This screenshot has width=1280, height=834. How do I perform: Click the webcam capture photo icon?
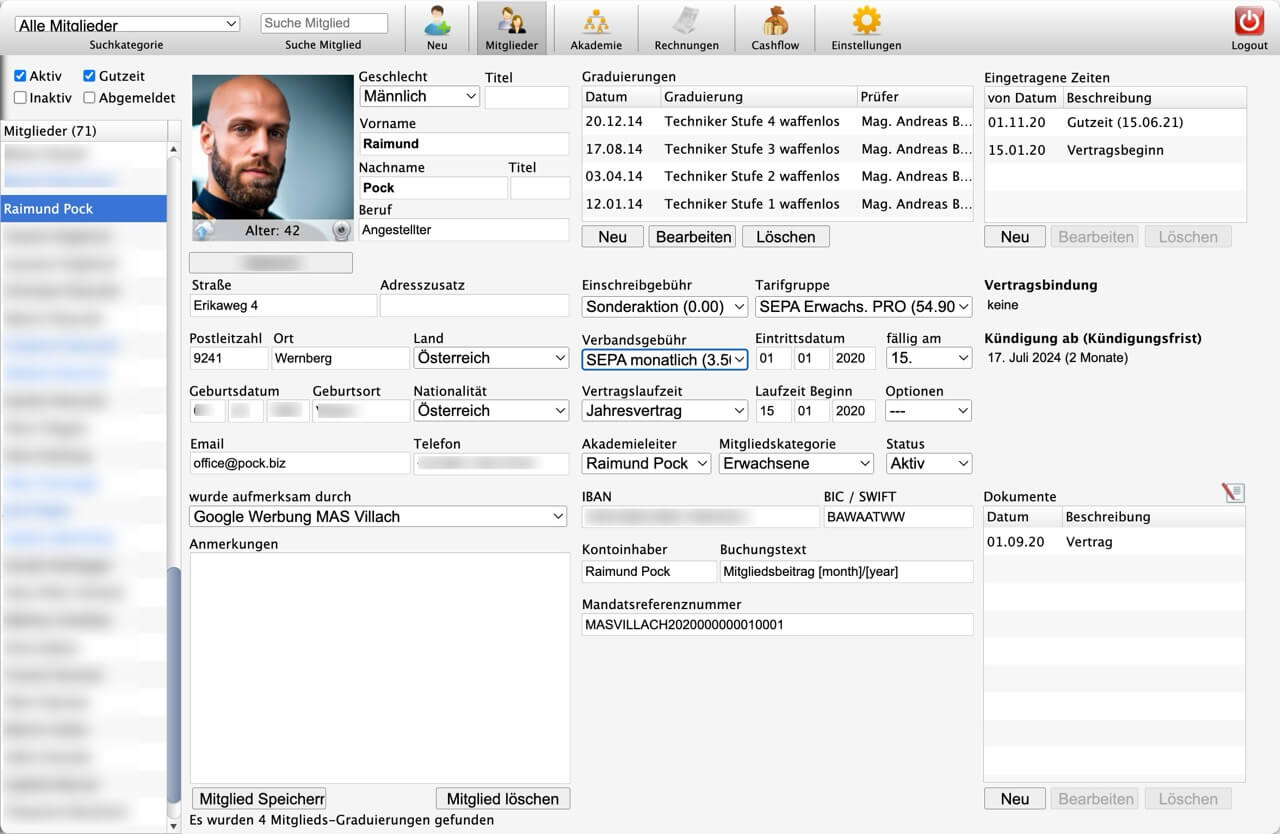pos(341,231)
